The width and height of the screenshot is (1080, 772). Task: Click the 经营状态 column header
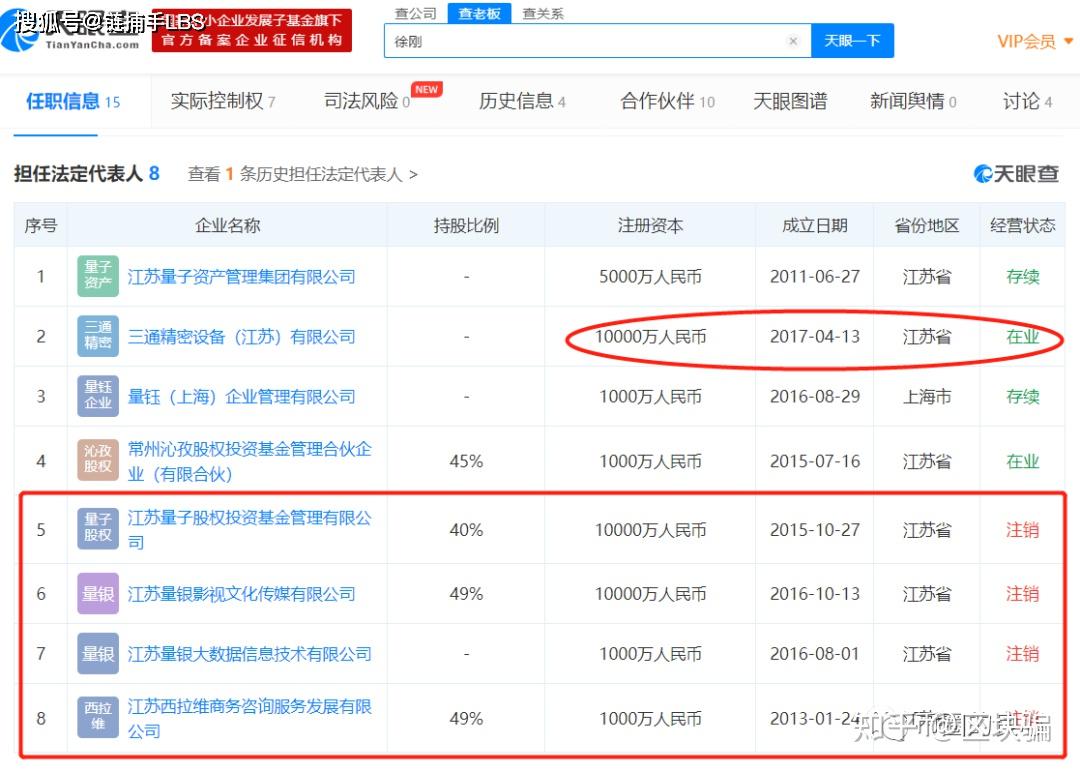pos(1023,225)
